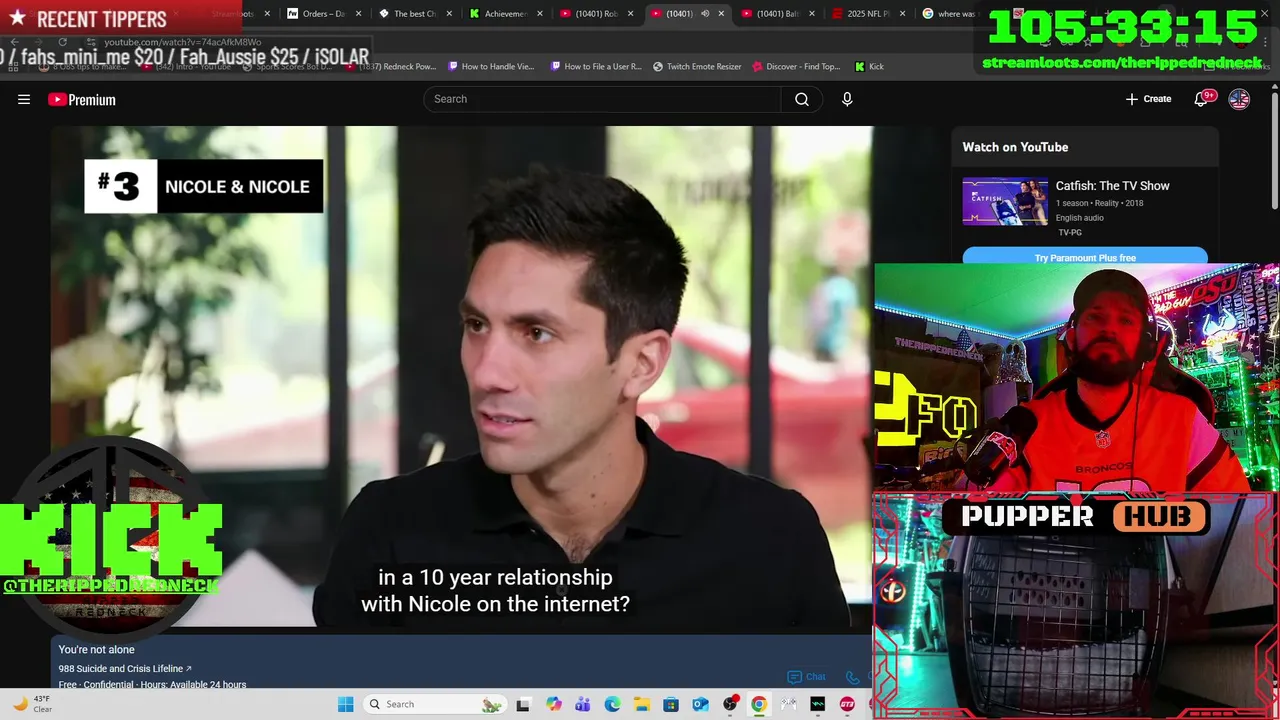
Task: Open How to File a User R... bookmark
Action: point(596,67)
